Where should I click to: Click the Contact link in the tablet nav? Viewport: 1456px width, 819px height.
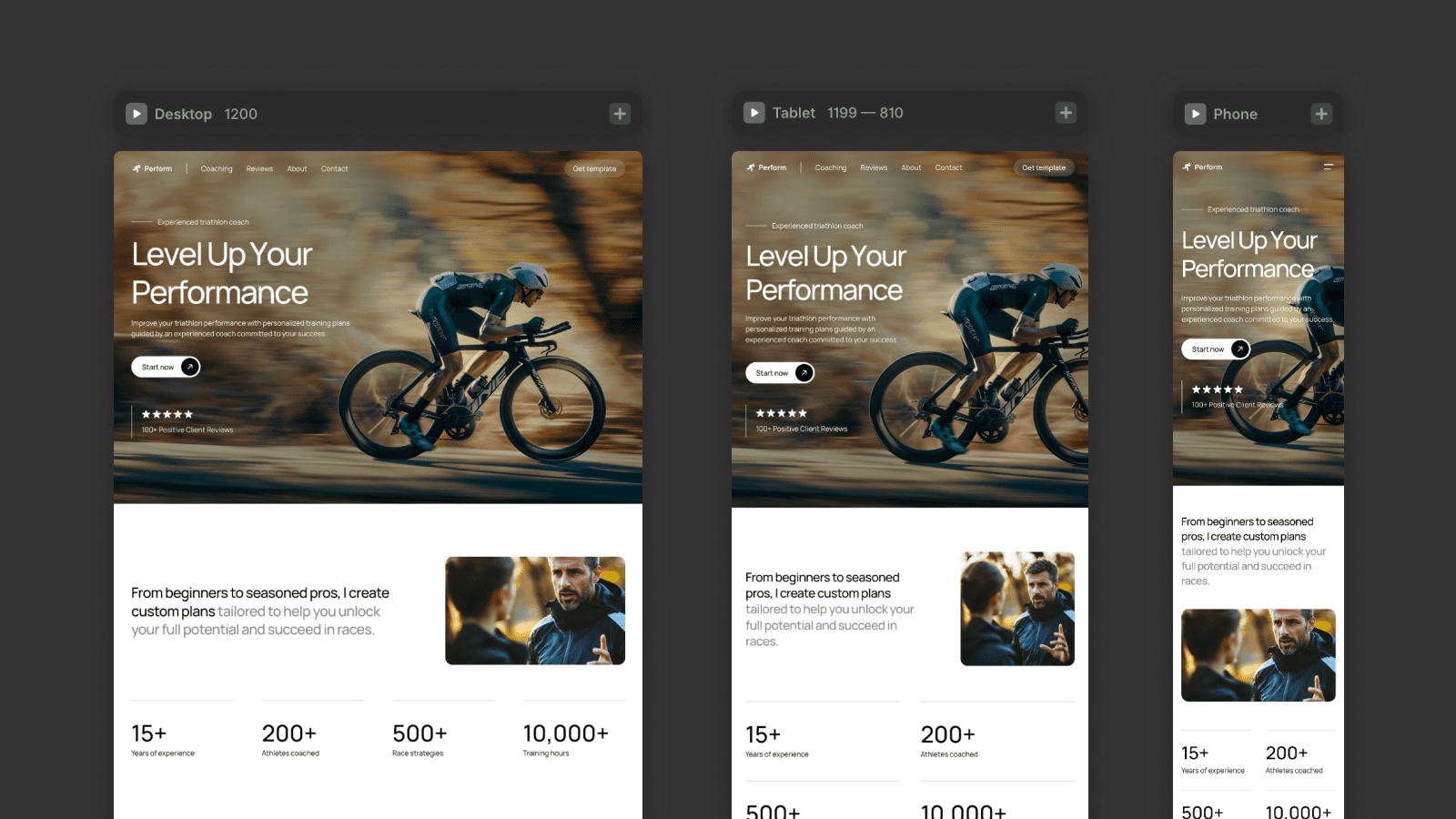click(x=948, y=167)
